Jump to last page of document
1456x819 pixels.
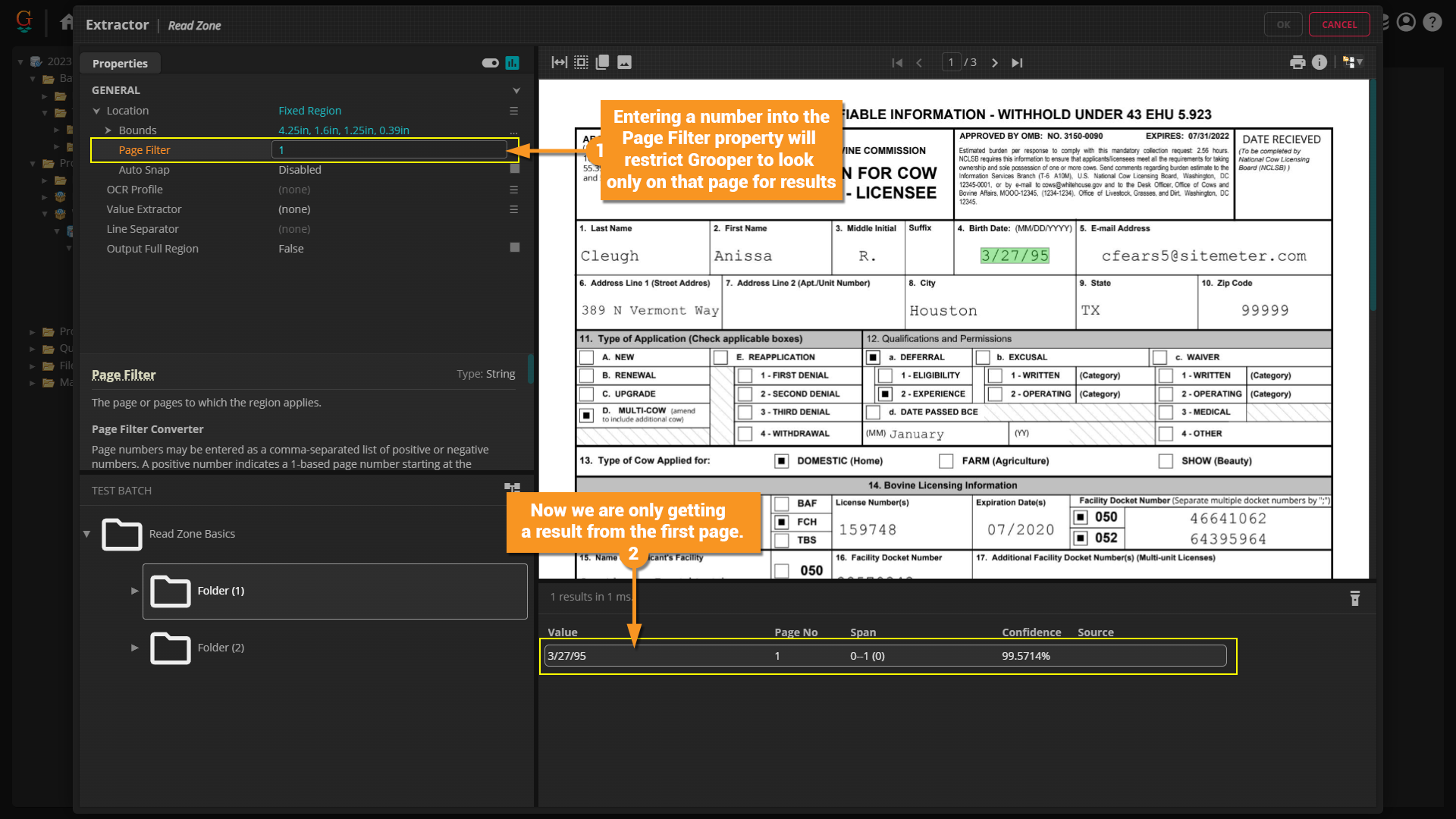(x=1017, y=63)
